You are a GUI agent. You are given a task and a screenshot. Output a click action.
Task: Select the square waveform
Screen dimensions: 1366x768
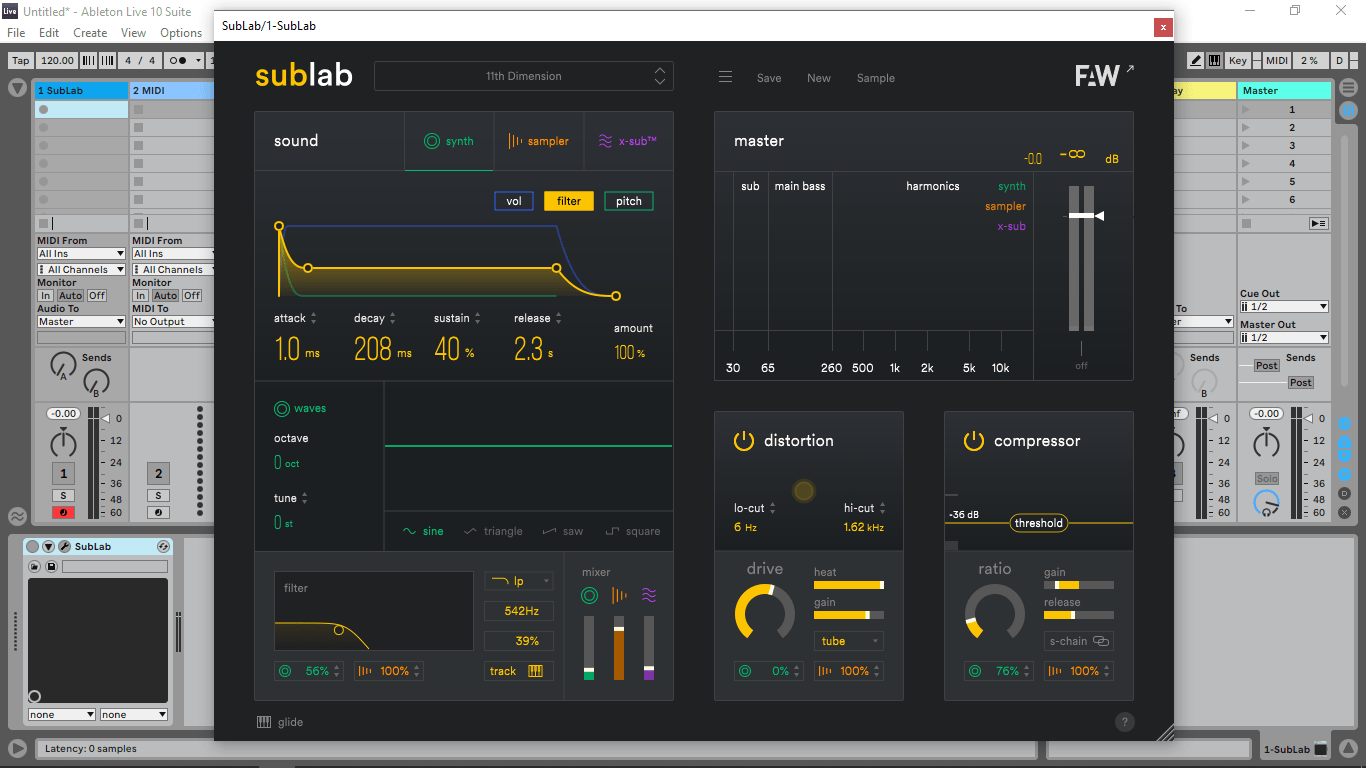click(632, 531)
